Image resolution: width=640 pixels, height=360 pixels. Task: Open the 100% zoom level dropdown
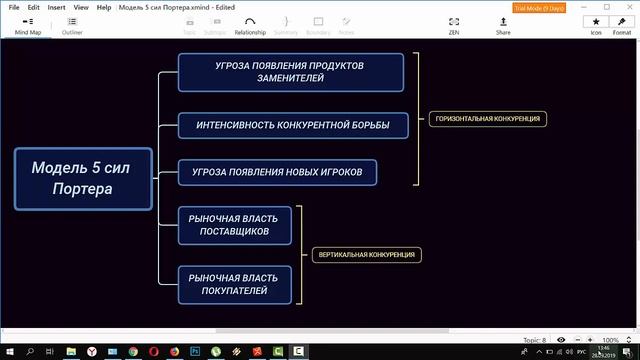pos(610,340)
